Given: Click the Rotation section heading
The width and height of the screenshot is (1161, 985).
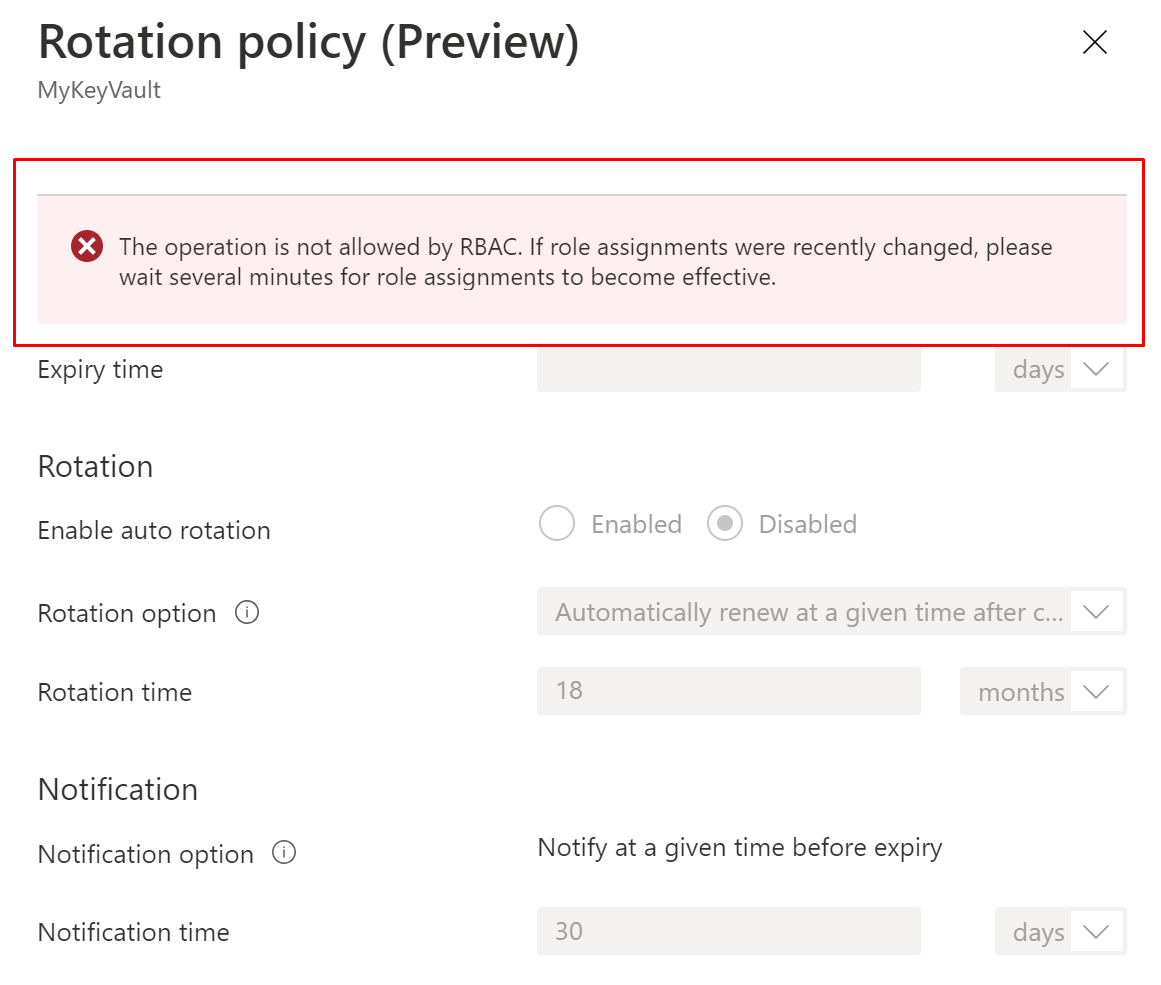Looking at the screenshot, I should [x=95, y=467].
